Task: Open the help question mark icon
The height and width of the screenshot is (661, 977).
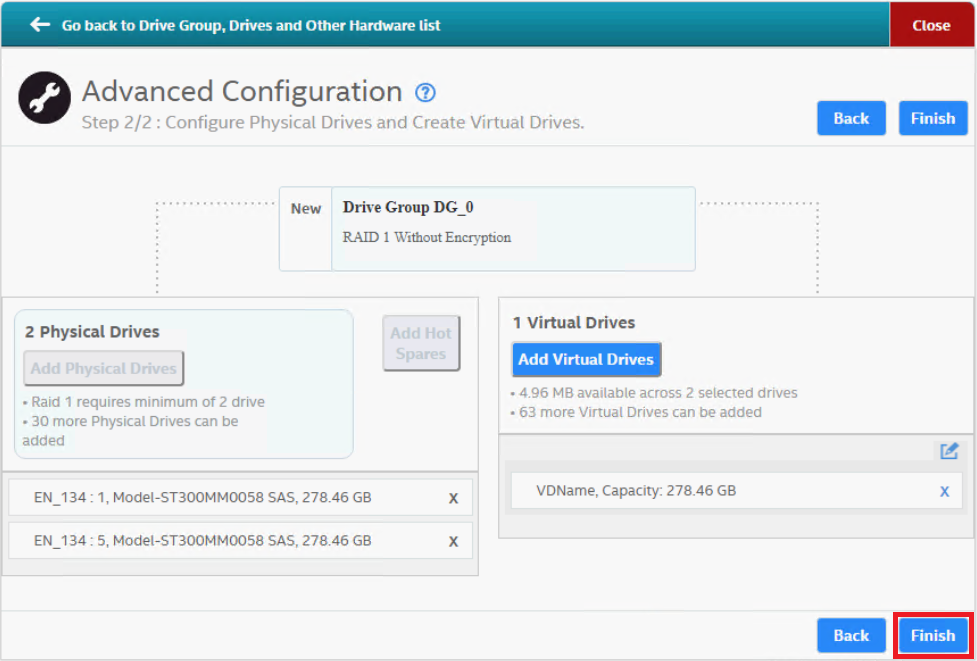Action: (x=425, y=93)
